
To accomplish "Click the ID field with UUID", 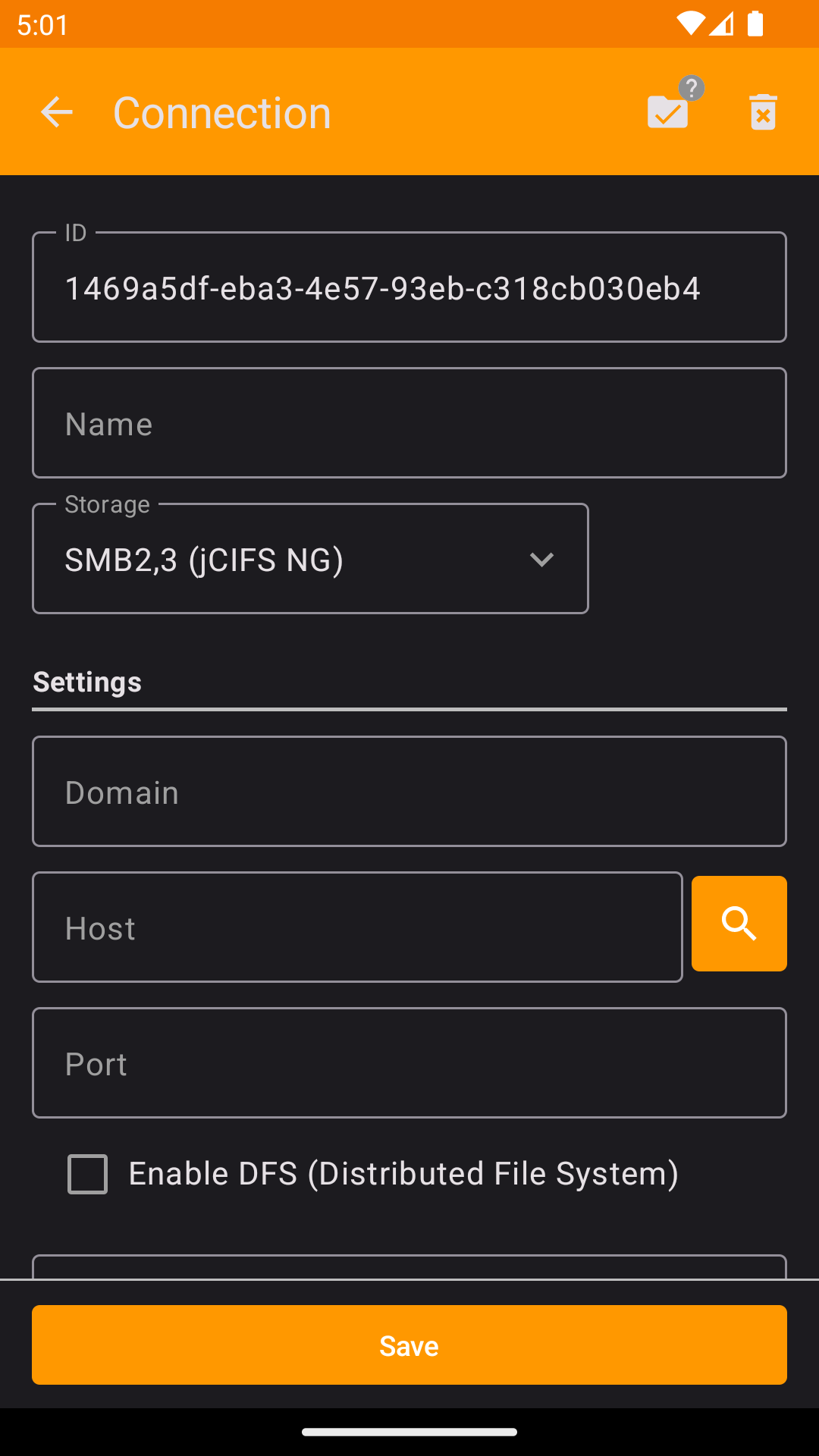I will 409,288.
